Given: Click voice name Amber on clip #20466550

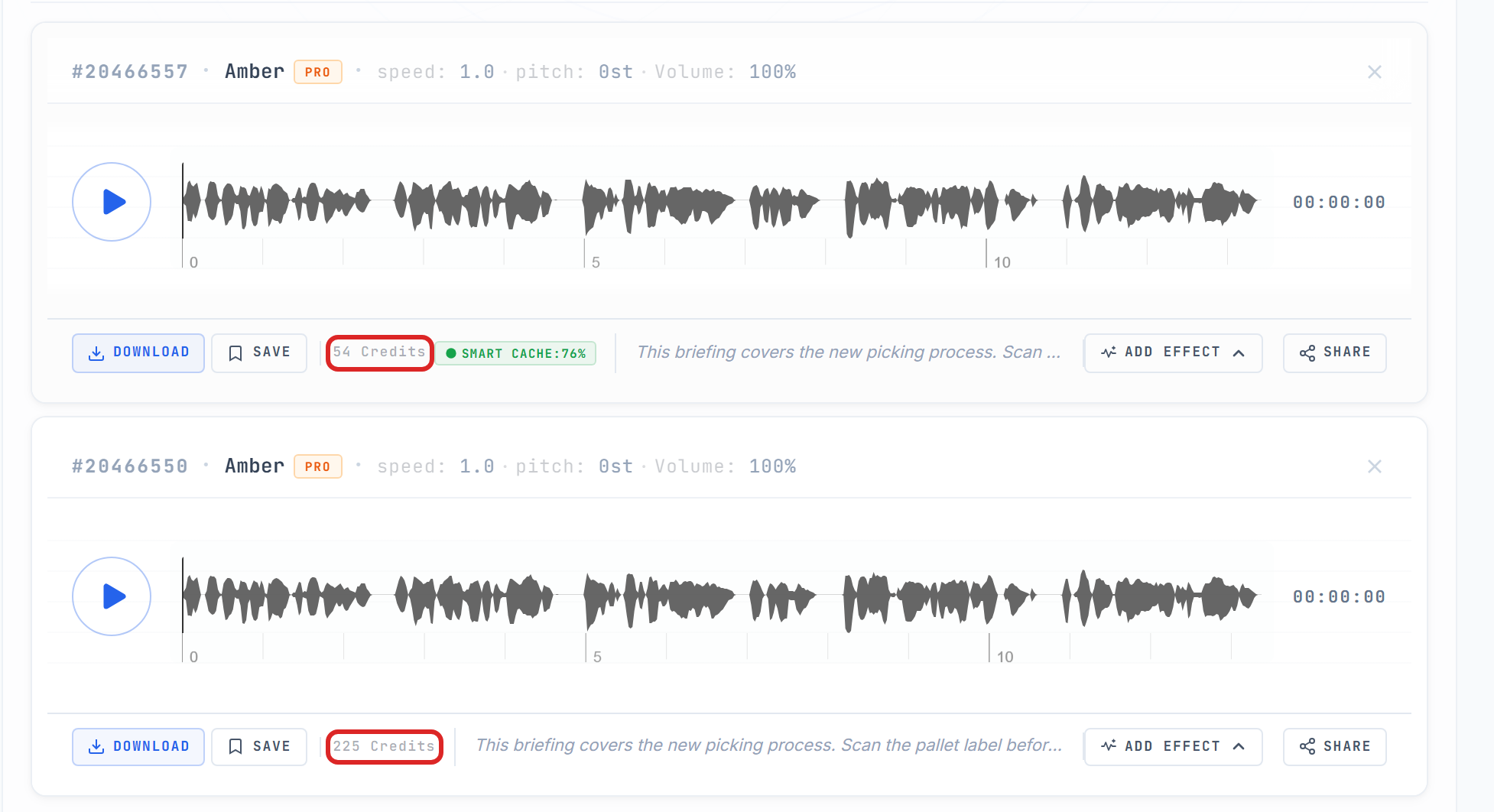Looking at the screenshot, I should (255, 466).
